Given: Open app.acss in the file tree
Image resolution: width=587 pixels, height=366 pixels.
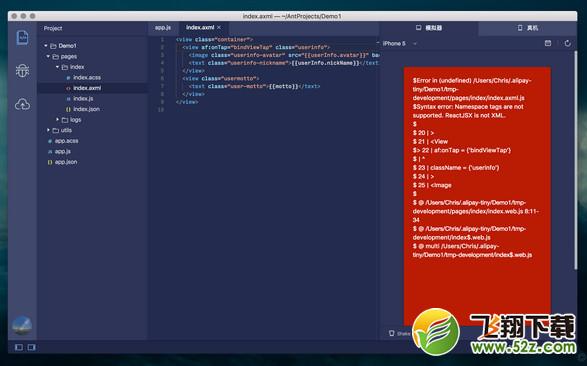Looking at the screenshot, I should point(66,141).
